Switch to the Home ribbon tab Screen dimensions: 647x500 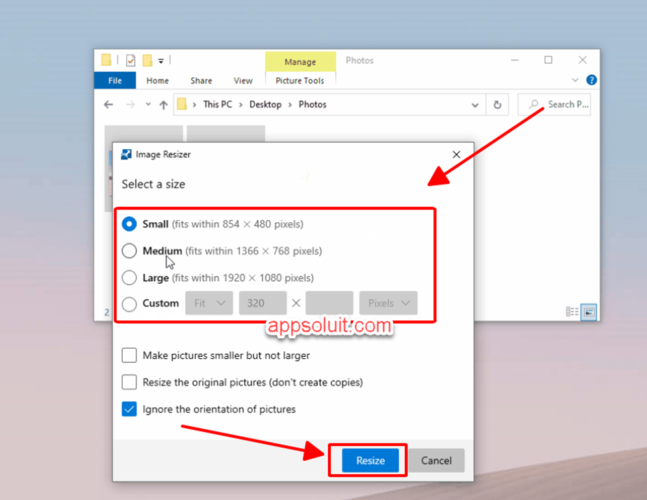coord(158,80)
